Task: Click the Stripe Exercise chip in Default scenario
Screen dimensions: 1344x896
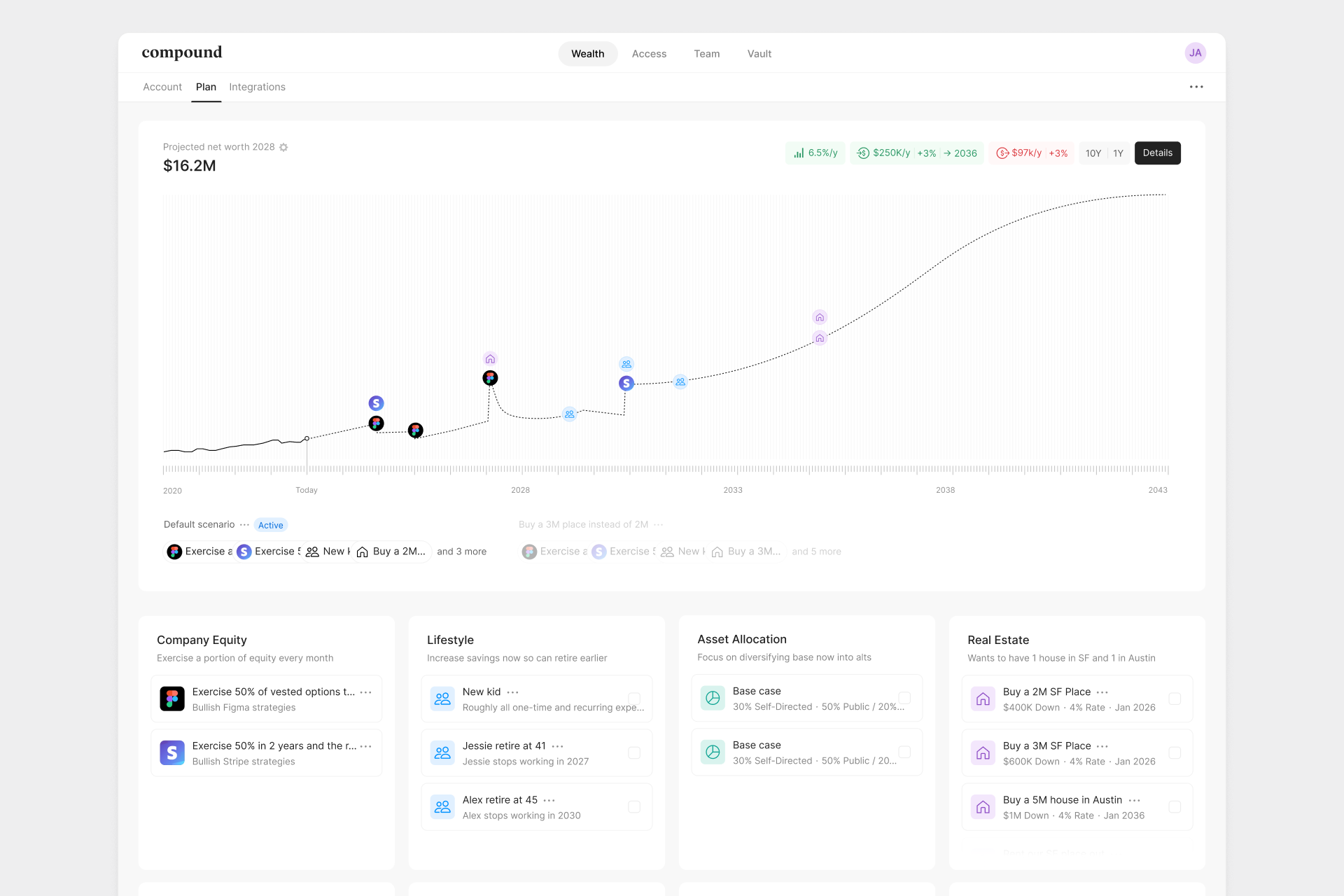Action: point(269,552)
